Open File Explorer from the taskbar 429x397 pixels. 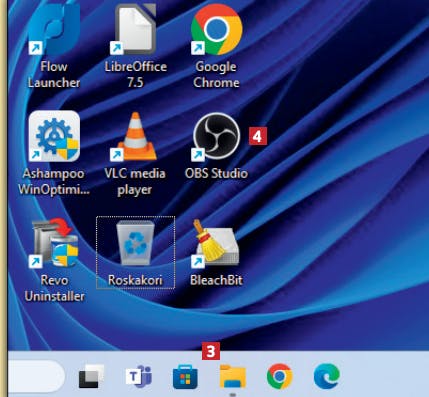click(x=233, y=377)
